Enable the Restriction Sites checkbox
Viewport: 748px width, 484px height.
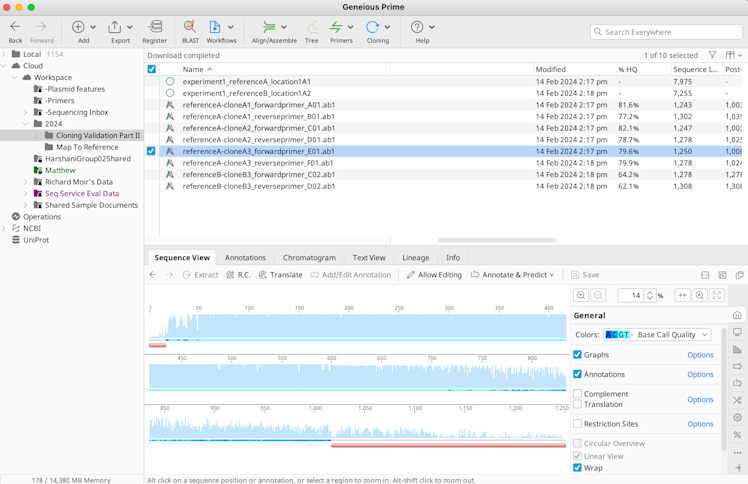(578, 424)
